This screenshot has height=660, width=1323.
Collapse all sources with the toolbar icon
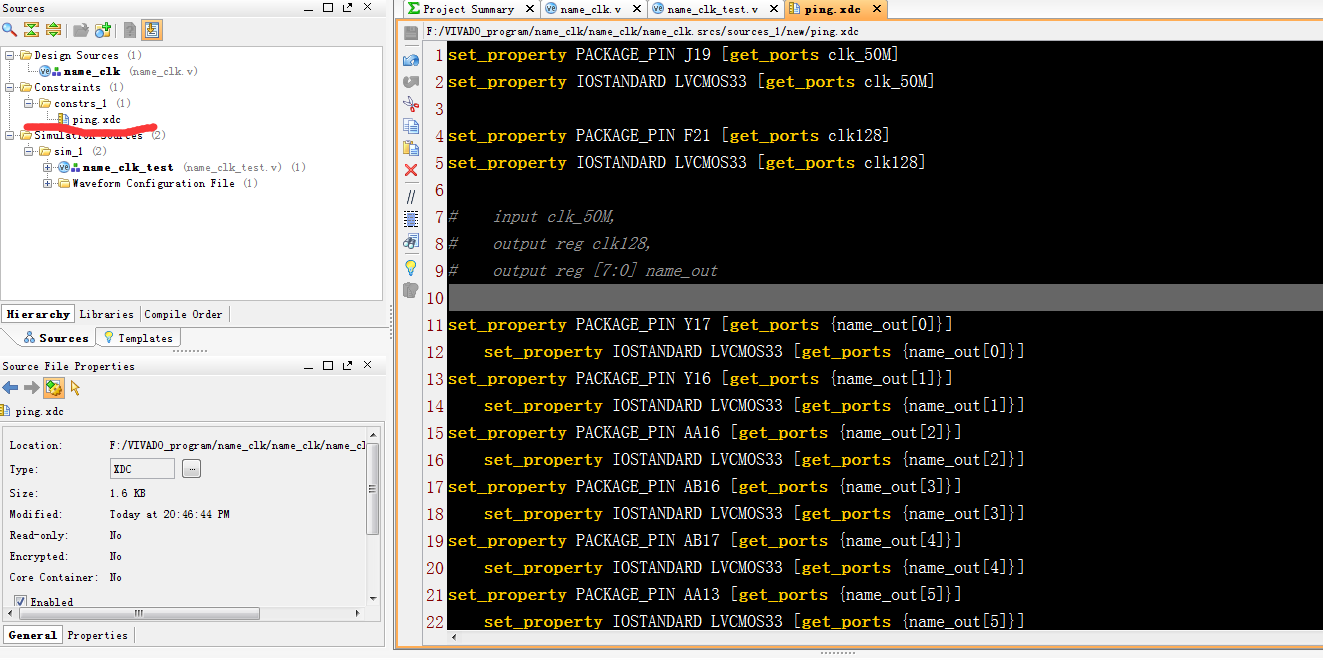coord(32,30)
